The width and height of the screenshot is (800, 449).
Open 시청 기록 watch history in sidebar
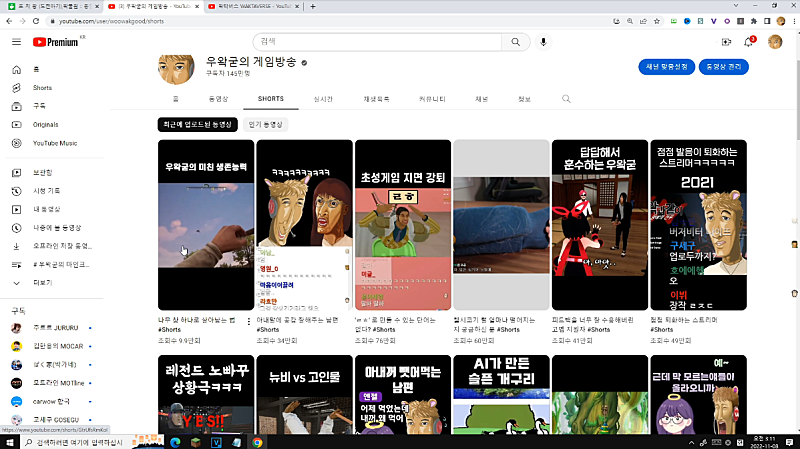pyautogui.click(x=47, y=190)
